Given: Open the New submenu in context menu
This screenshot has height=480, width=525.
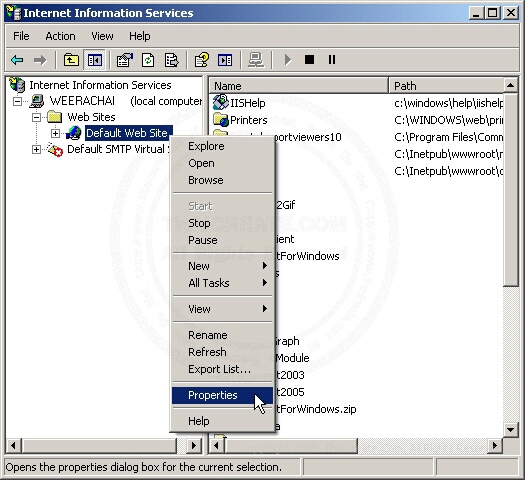Looking at the screenshot, I should tap(223, 266).
